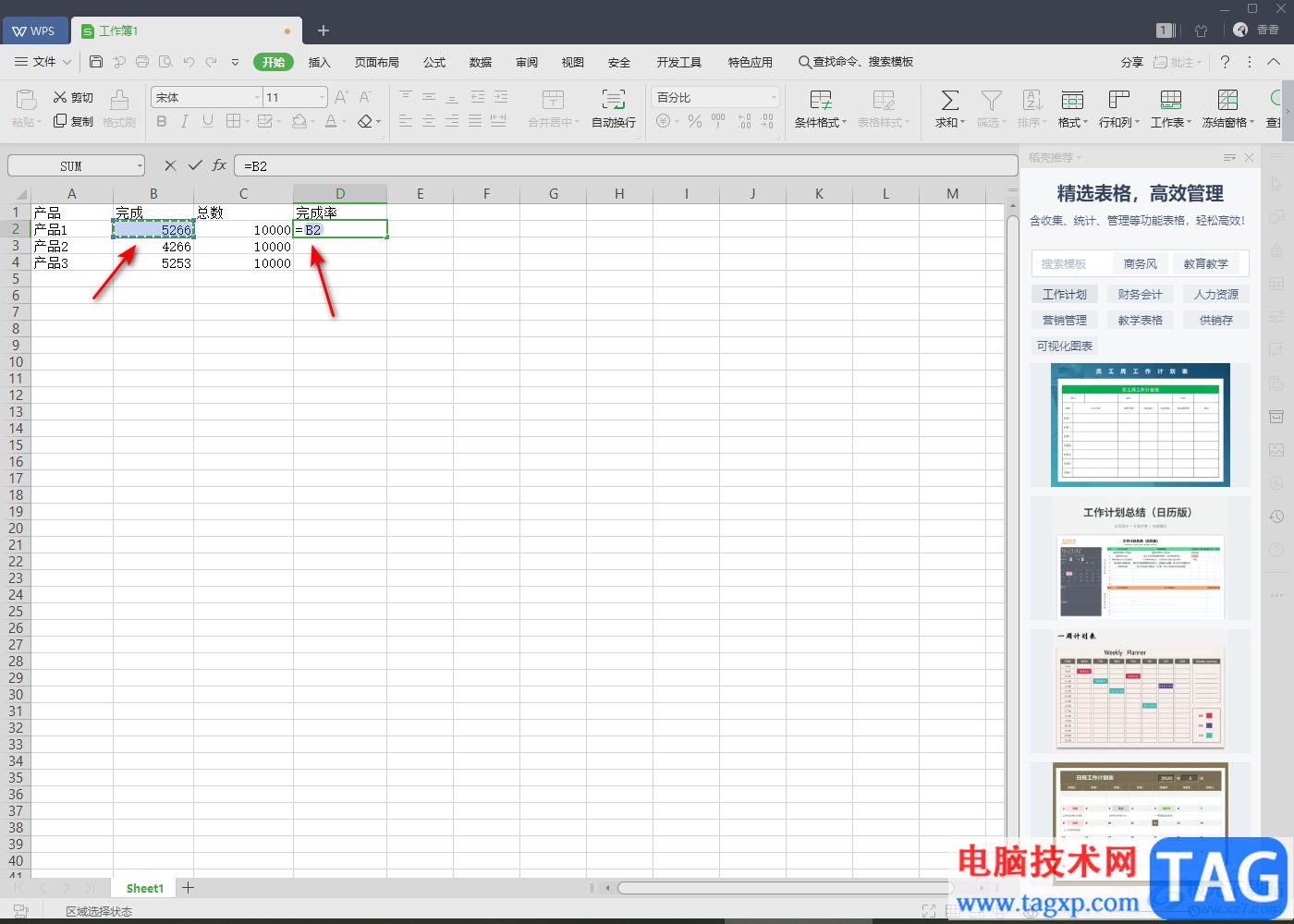Center text horizontally
Image resolution: width=1294 pixels, height=924 pixels.
[429, 121]
